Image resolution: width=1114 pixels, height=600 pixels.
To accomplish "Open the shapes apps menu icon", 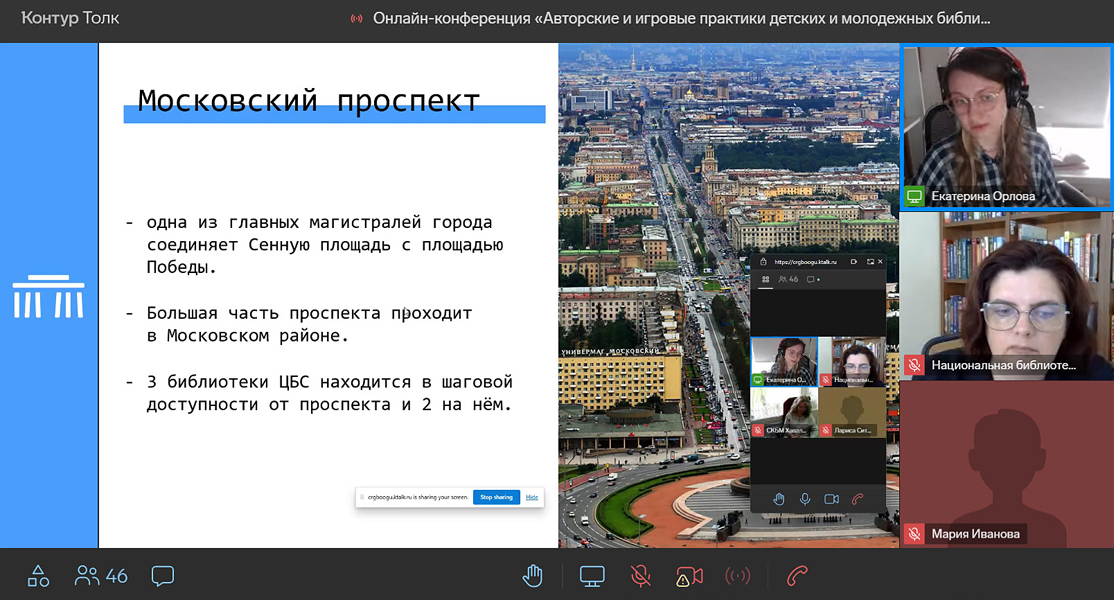I will coord(38,576).
